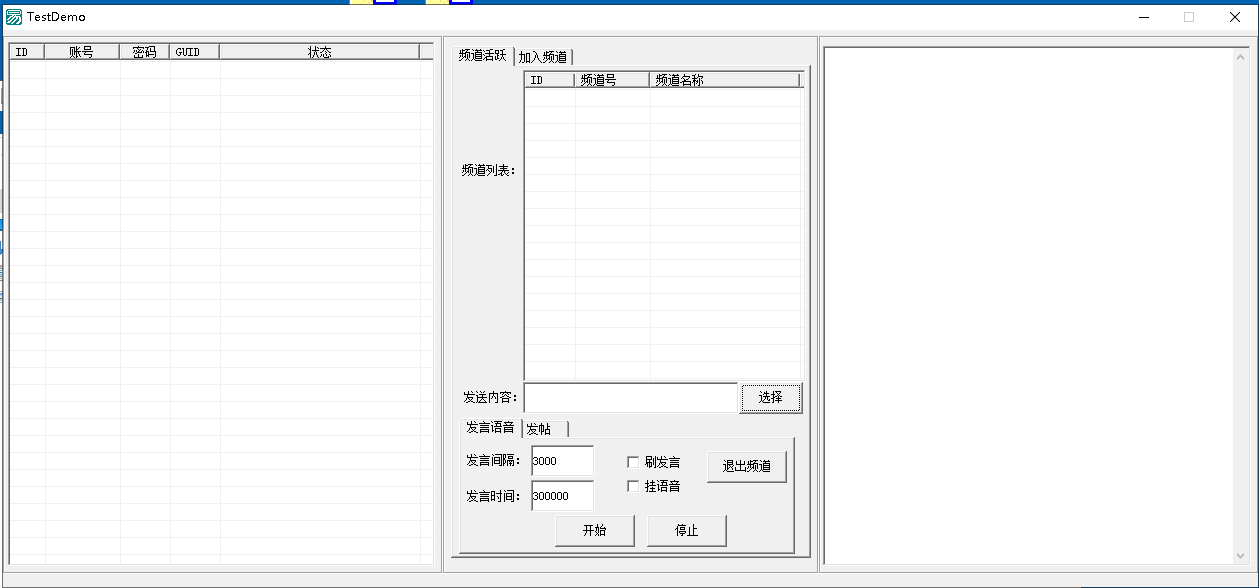
Task: Click the 停止 button
Action: (x=686, y=531)
